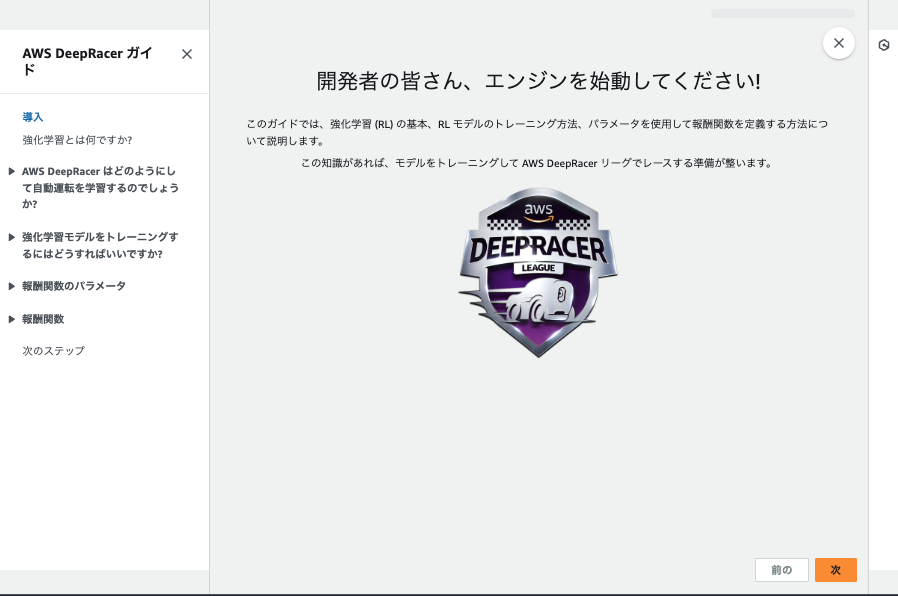The width and height of the screenshot is (898, 596).
Task: Close the AWS DeepRacer ガイド sidebar
Action: 186,54
